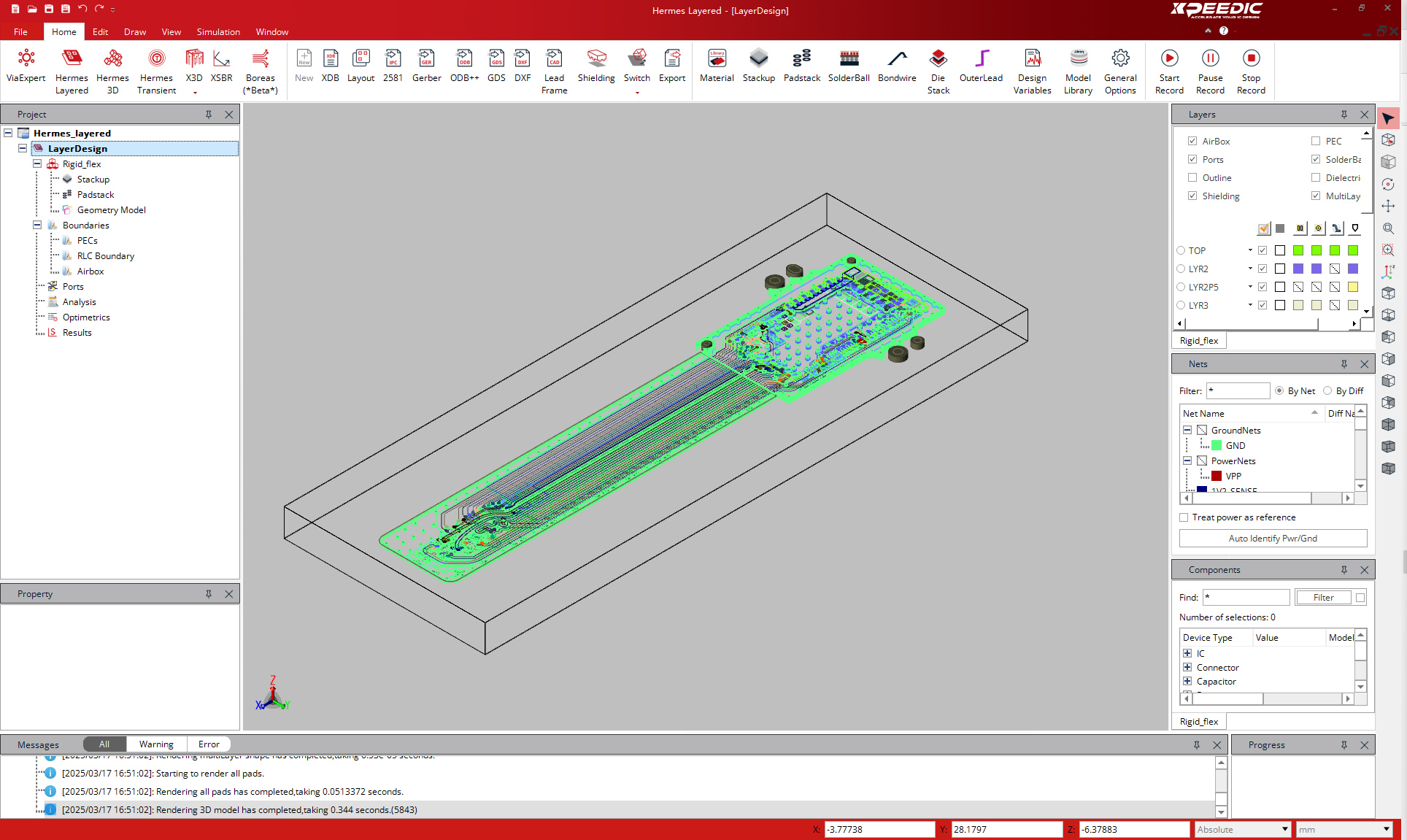Click the X coordinate field
Image resolution: width=1407 pixels, height=840 pixels.
(x=879, y=830)
